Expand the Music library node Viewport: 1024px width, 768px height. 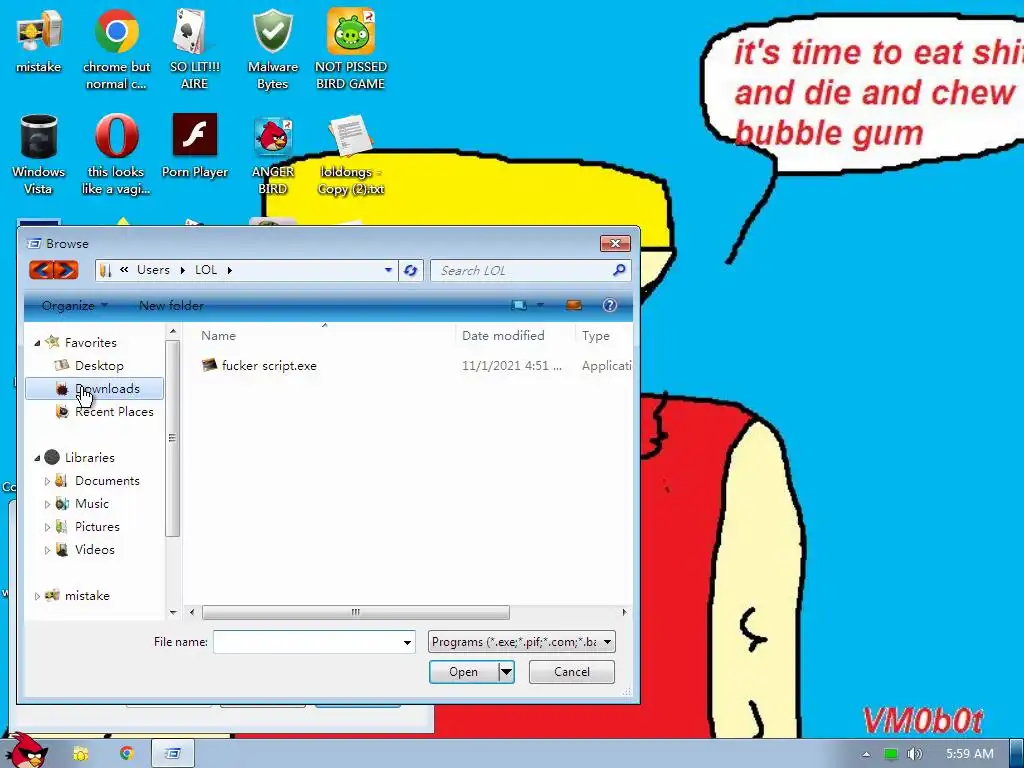coord(47,504)
